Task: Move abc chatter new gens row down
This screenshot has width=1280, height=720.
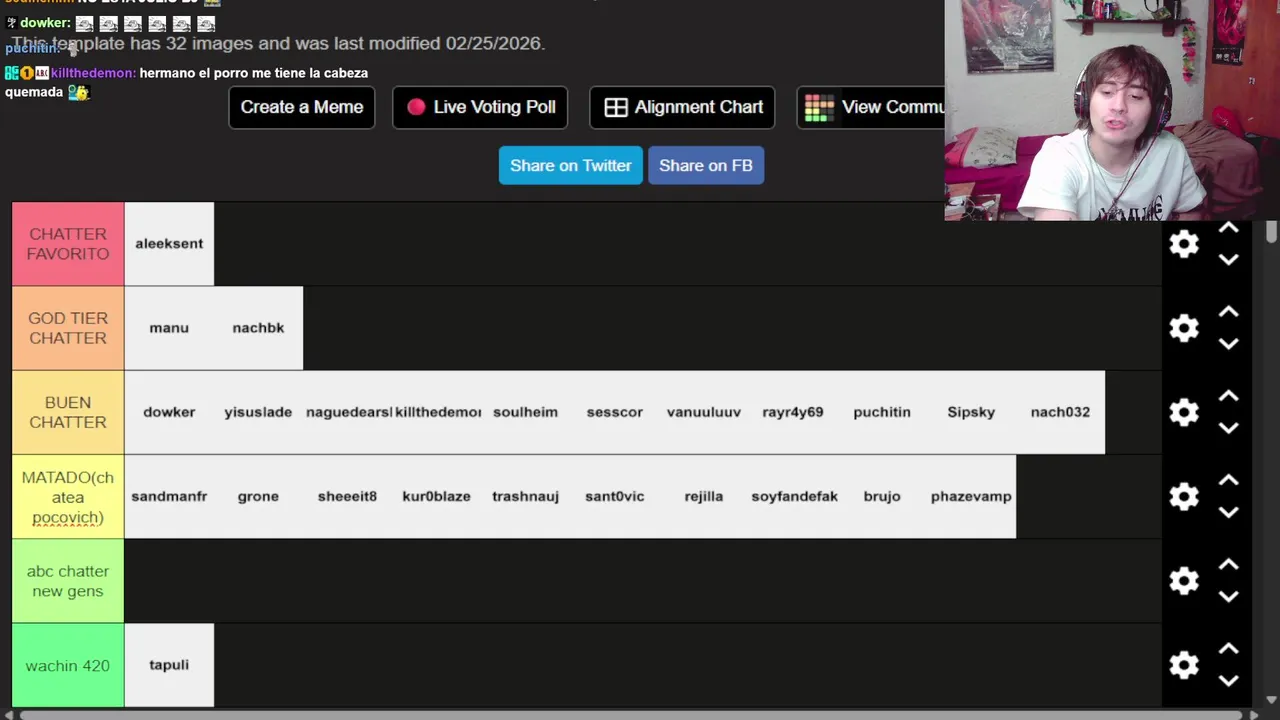Action: tap(1229, 596)
